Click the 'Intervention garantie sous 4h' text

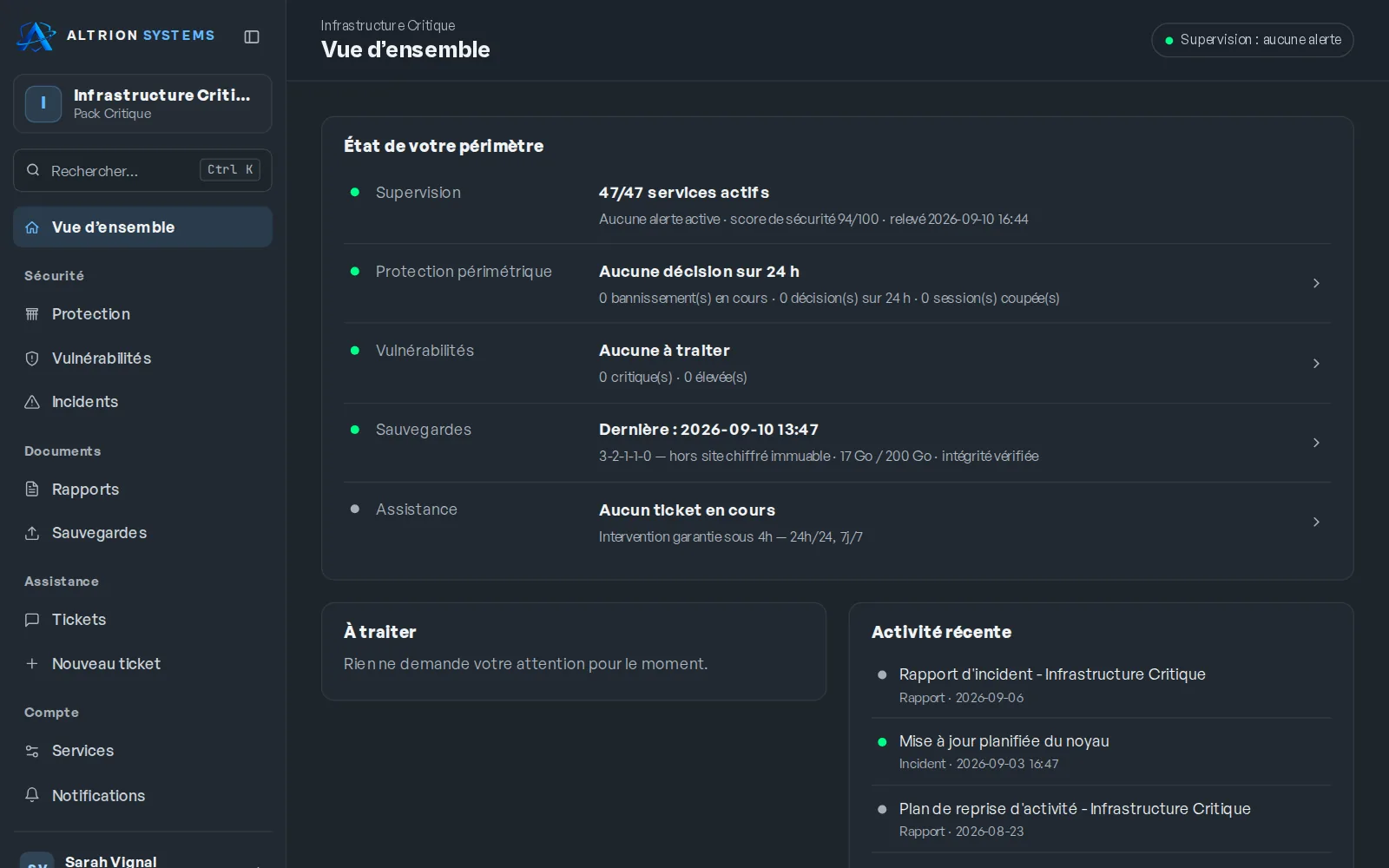click(731, 536)
